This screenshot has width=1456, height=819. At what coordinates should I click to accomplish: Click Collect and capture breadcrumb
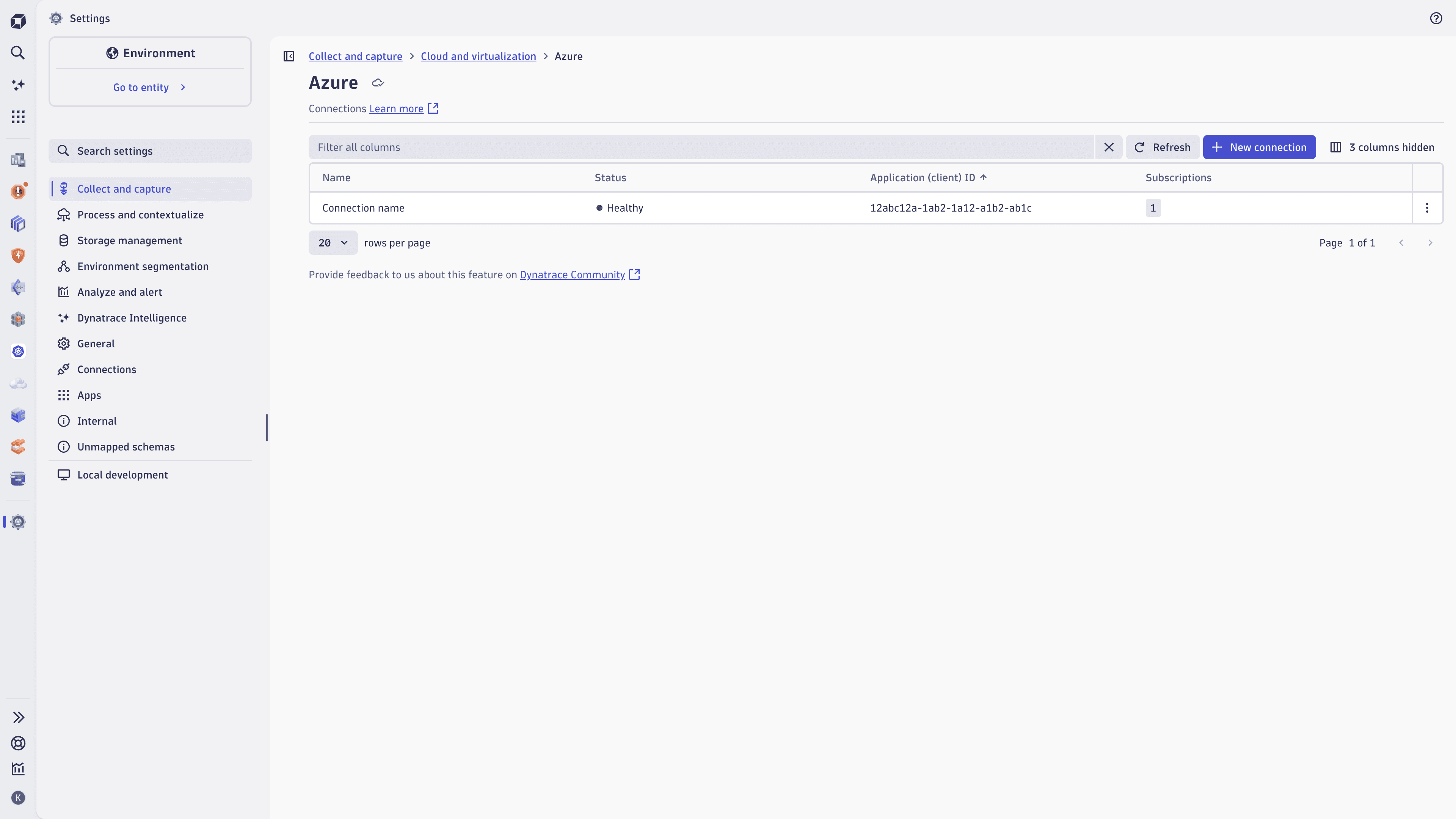[356, 56]
